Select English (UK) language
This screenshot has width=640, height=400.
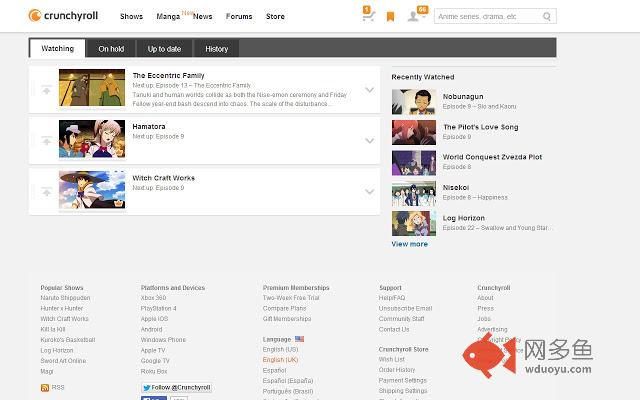pos(280,360)
